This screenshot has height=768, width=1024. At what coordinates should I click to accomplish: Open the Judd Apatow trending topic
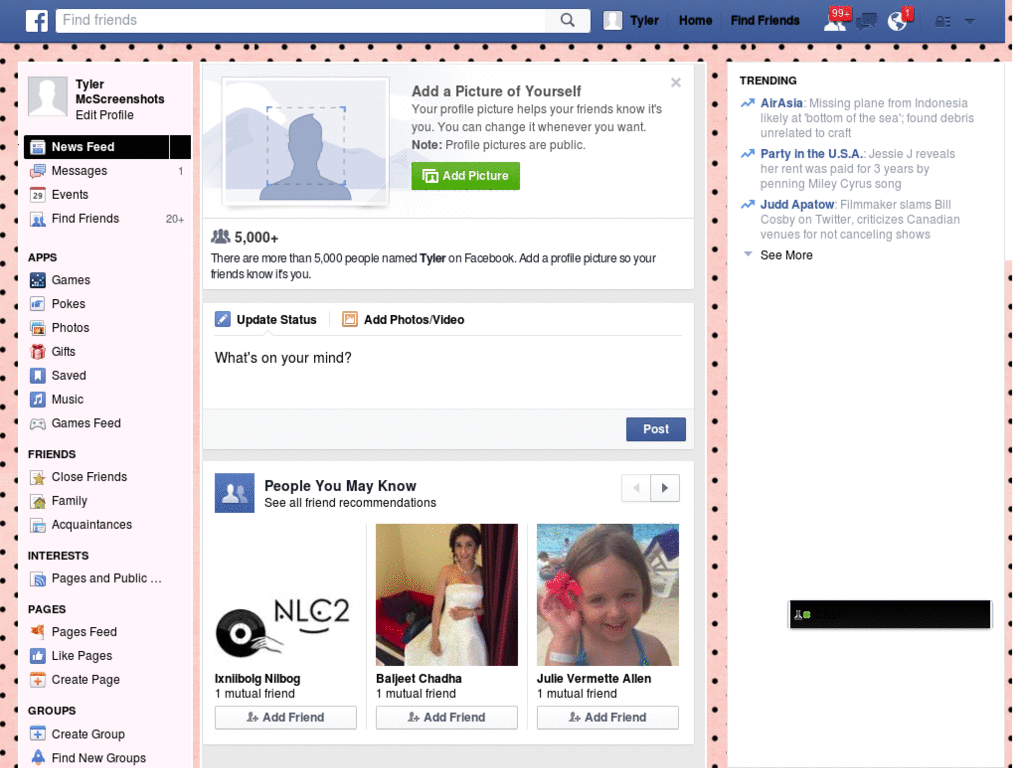[x=797, y=205]
